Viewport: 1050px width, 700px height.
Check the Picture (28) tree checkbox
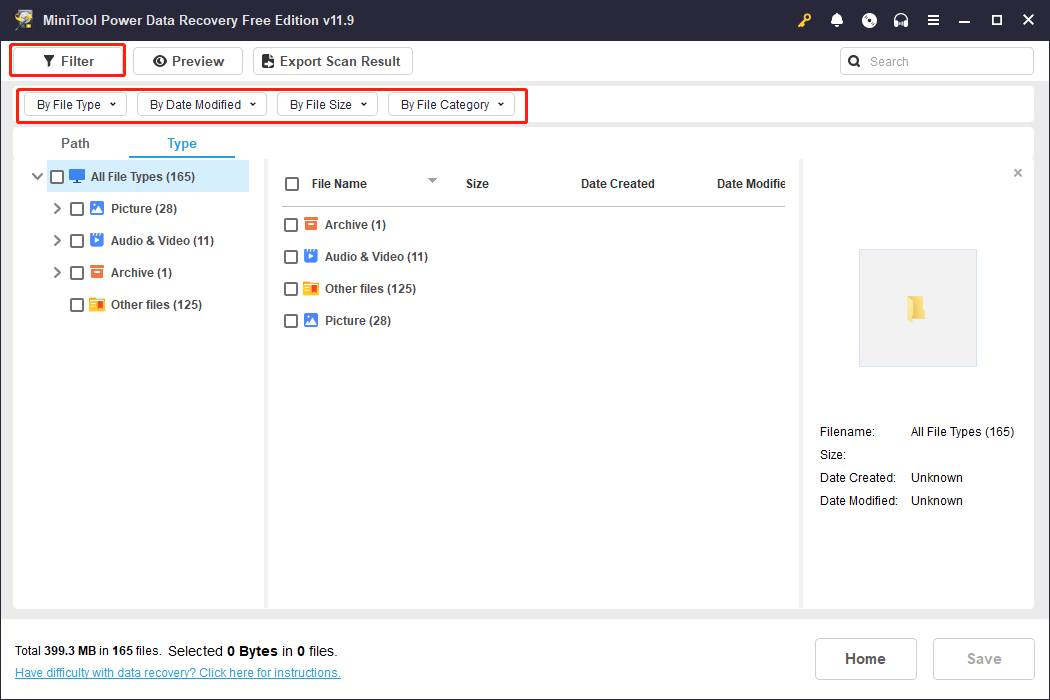[x=77, y=209]
